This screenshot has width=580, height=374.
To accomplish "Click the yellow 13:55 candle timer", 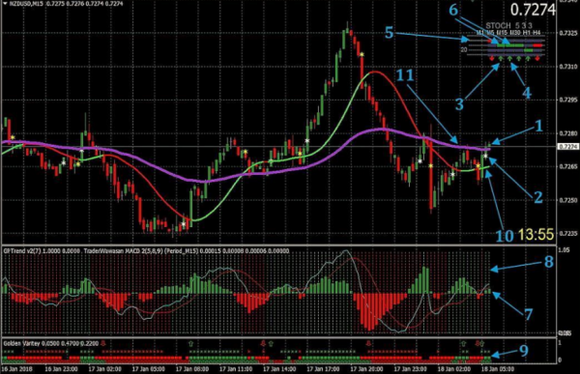I will pyautogui.click(x=536, y=234).
